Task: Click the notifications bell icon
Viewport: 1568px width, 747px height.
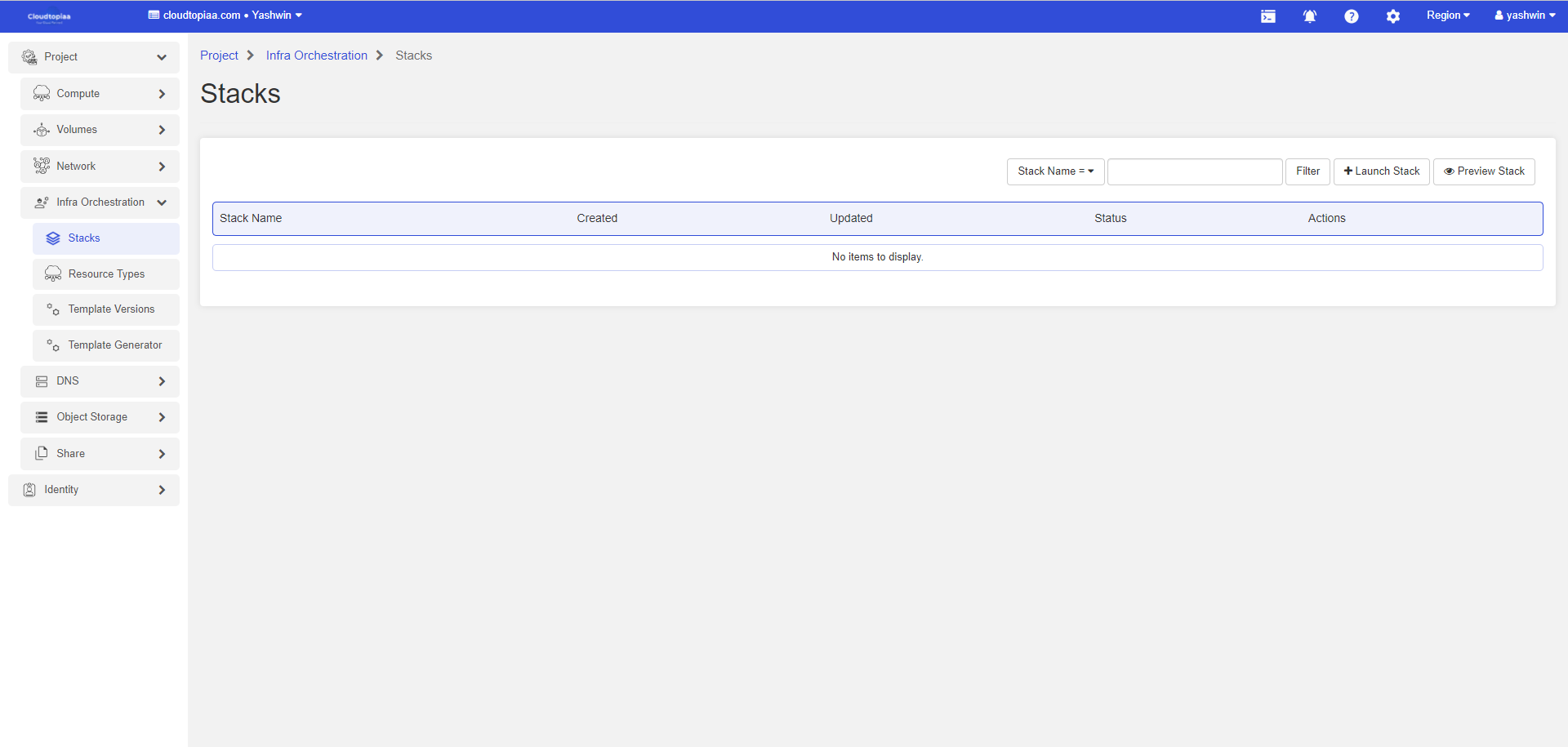Action: 1309,16
